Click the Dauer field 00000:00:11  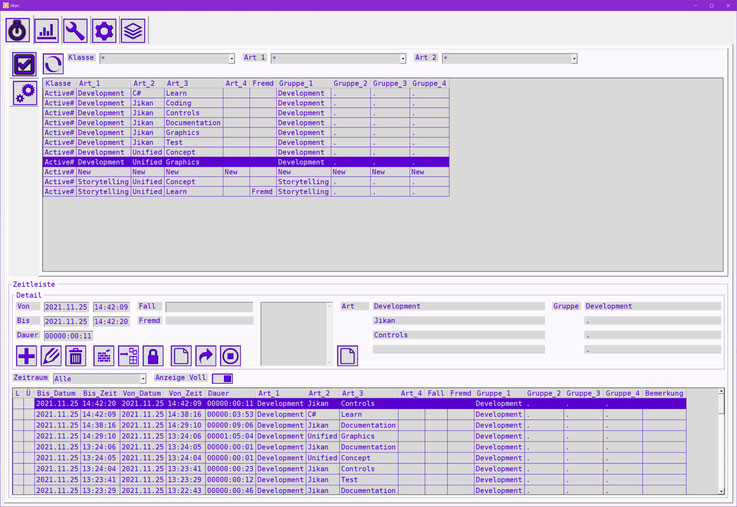68,335
